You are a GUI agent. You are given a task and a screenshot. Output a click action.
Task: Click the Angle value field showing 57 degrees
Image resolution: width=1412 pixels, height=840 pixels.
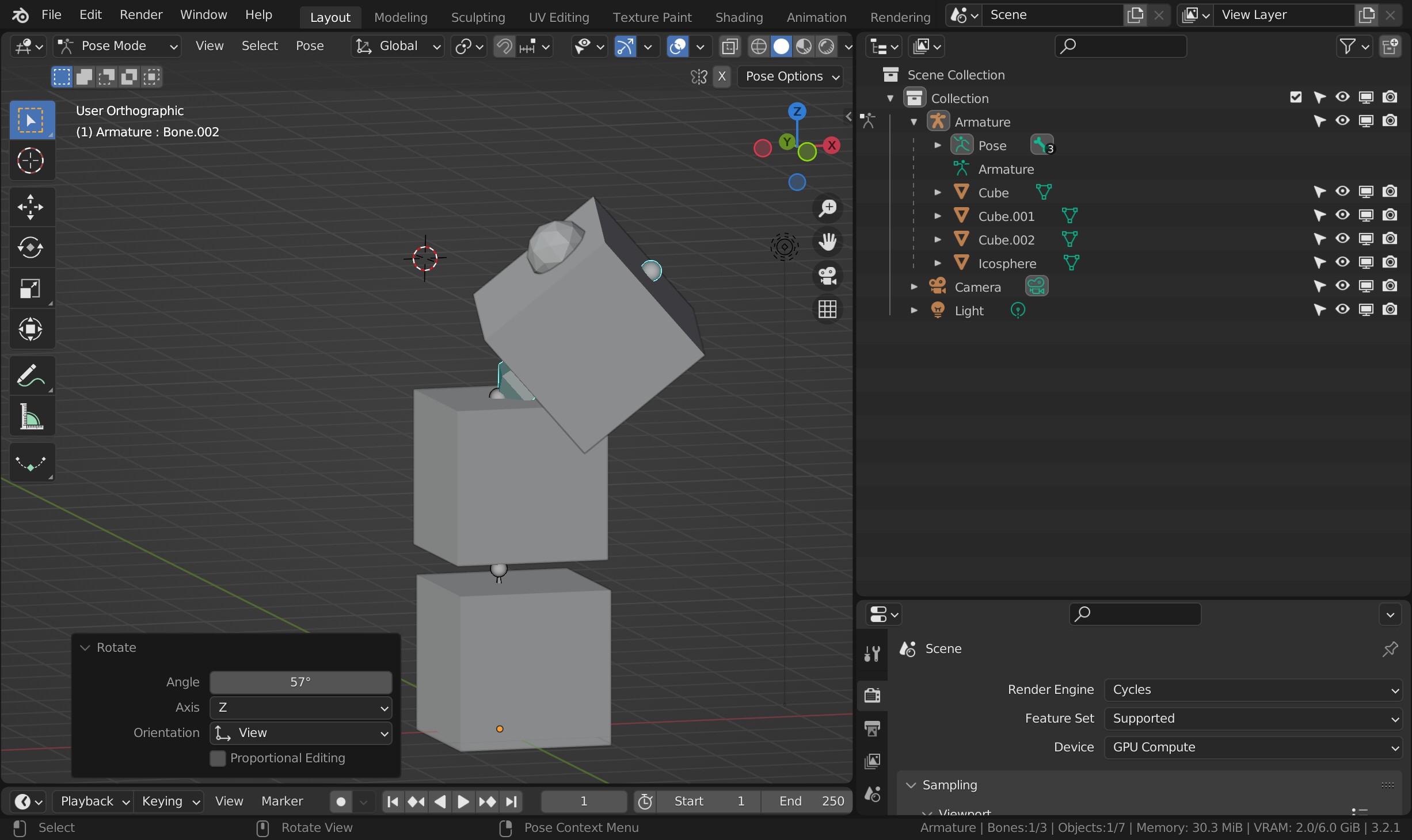pyautogui.click(x=300, y=682)
